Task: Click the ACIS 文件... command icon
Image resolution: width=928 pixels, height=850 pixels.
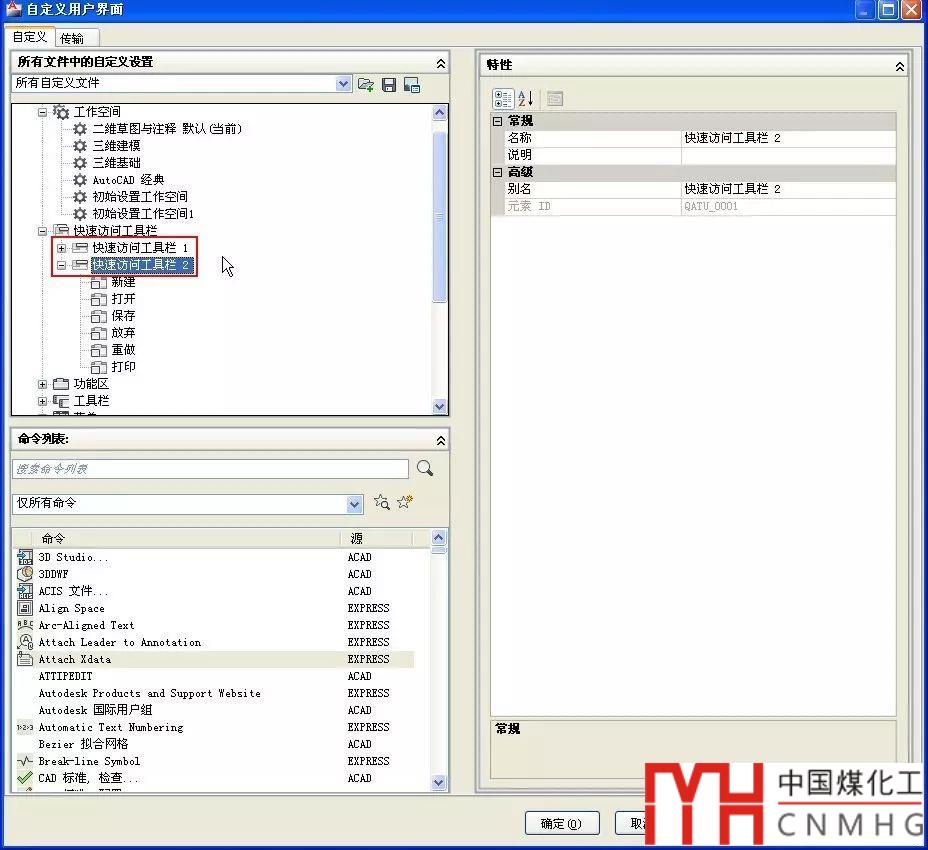Action: 25,591
